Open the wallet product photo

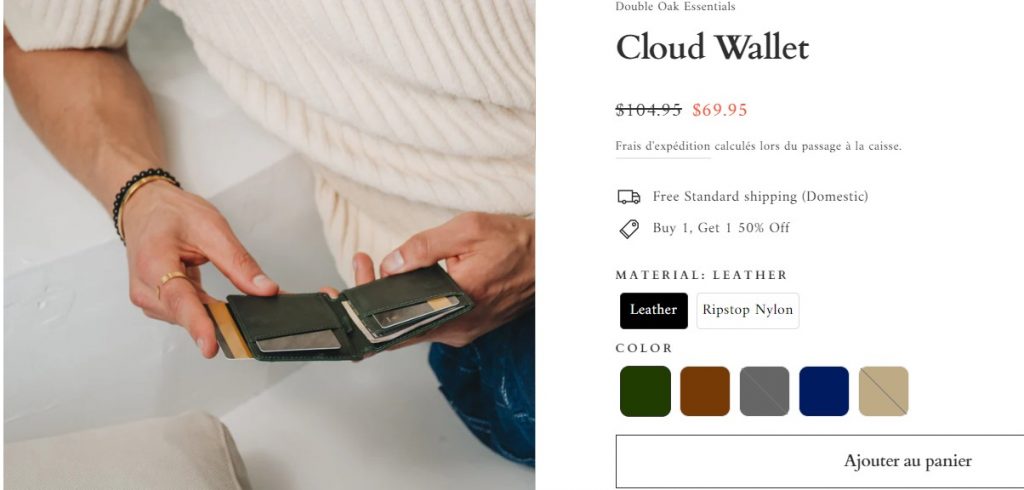point(269,245)
